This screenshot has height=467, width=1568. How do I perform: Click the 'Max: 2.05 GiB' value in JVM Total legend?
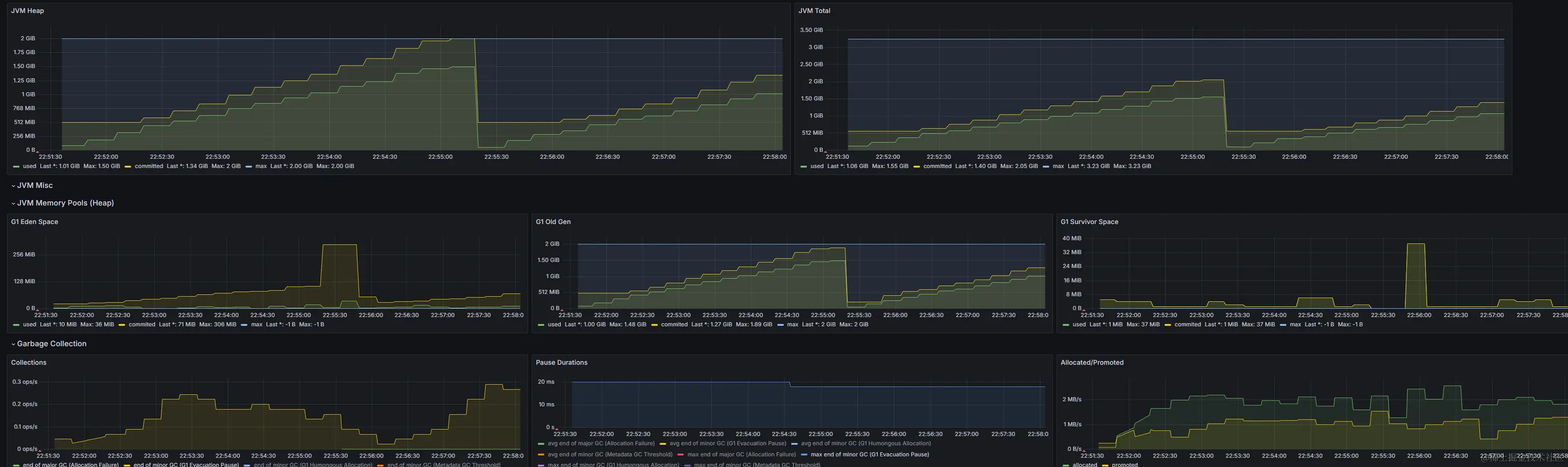pos(1019,166)
